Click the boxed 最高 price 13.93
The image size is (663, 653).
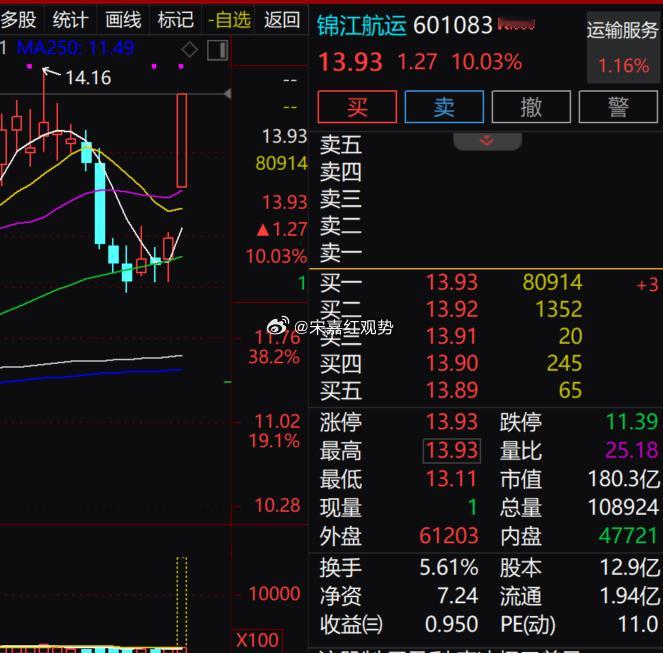(x=452, y=450)
